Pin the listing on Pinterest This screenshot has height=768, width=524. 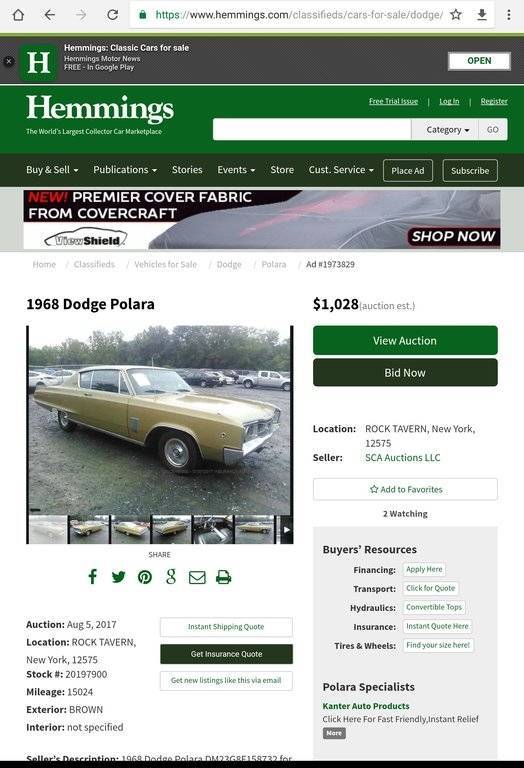coord(144,577)
